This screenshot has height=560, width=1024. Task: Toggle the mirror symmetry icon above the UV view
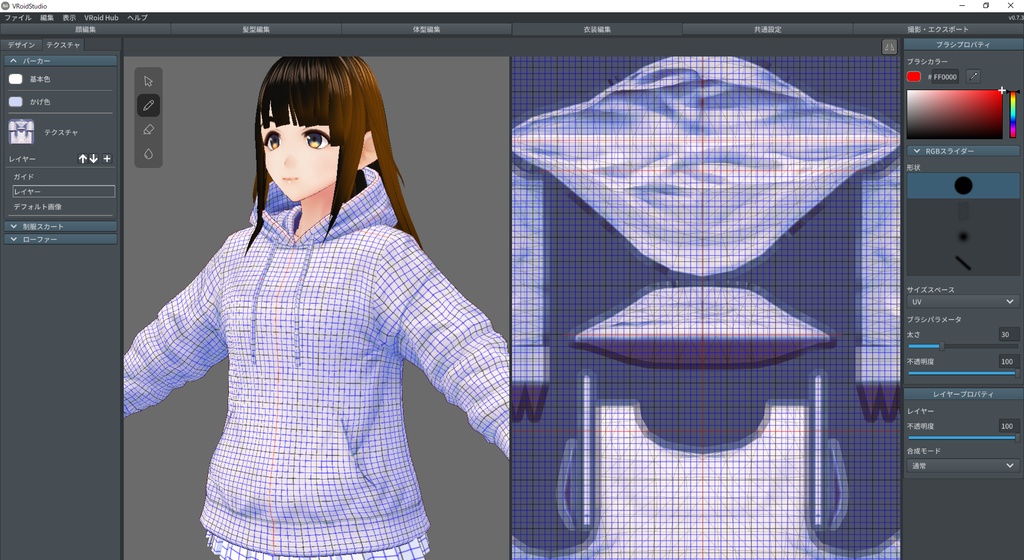point(889,46)
